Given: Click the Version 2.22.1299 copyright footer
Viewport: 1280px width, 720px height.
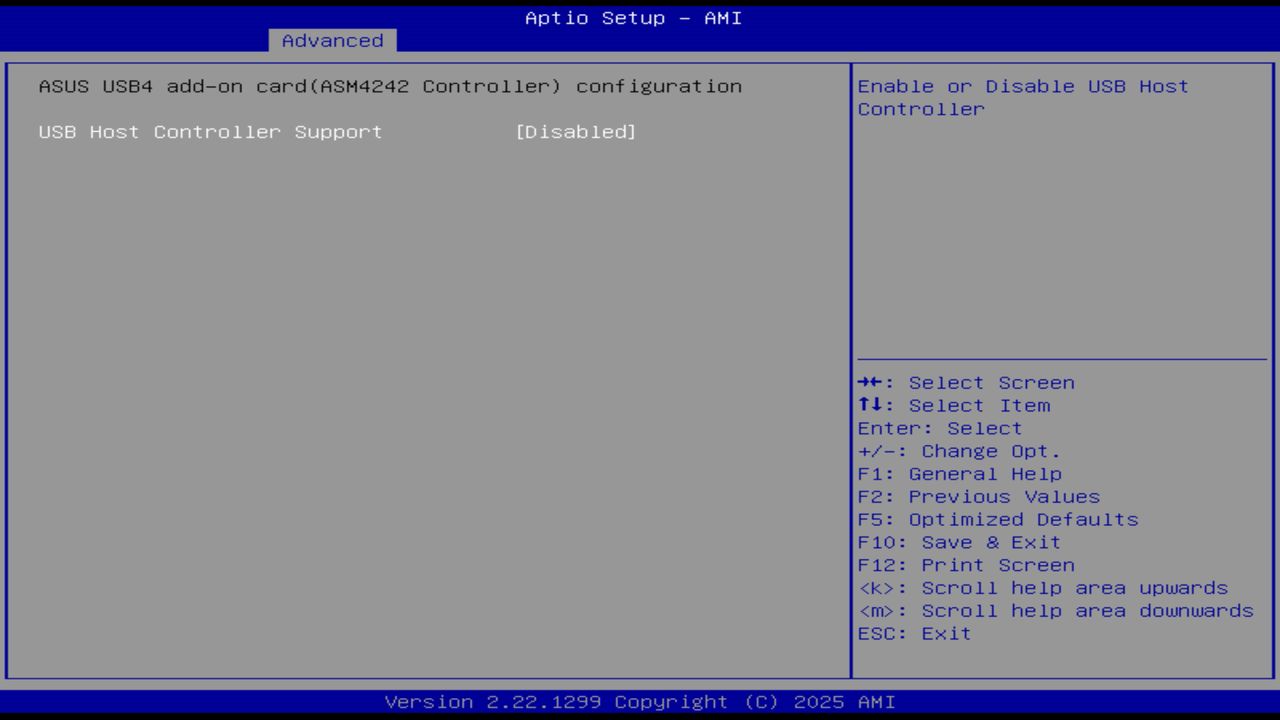Looking at the screenshot, I should point(637,701).
